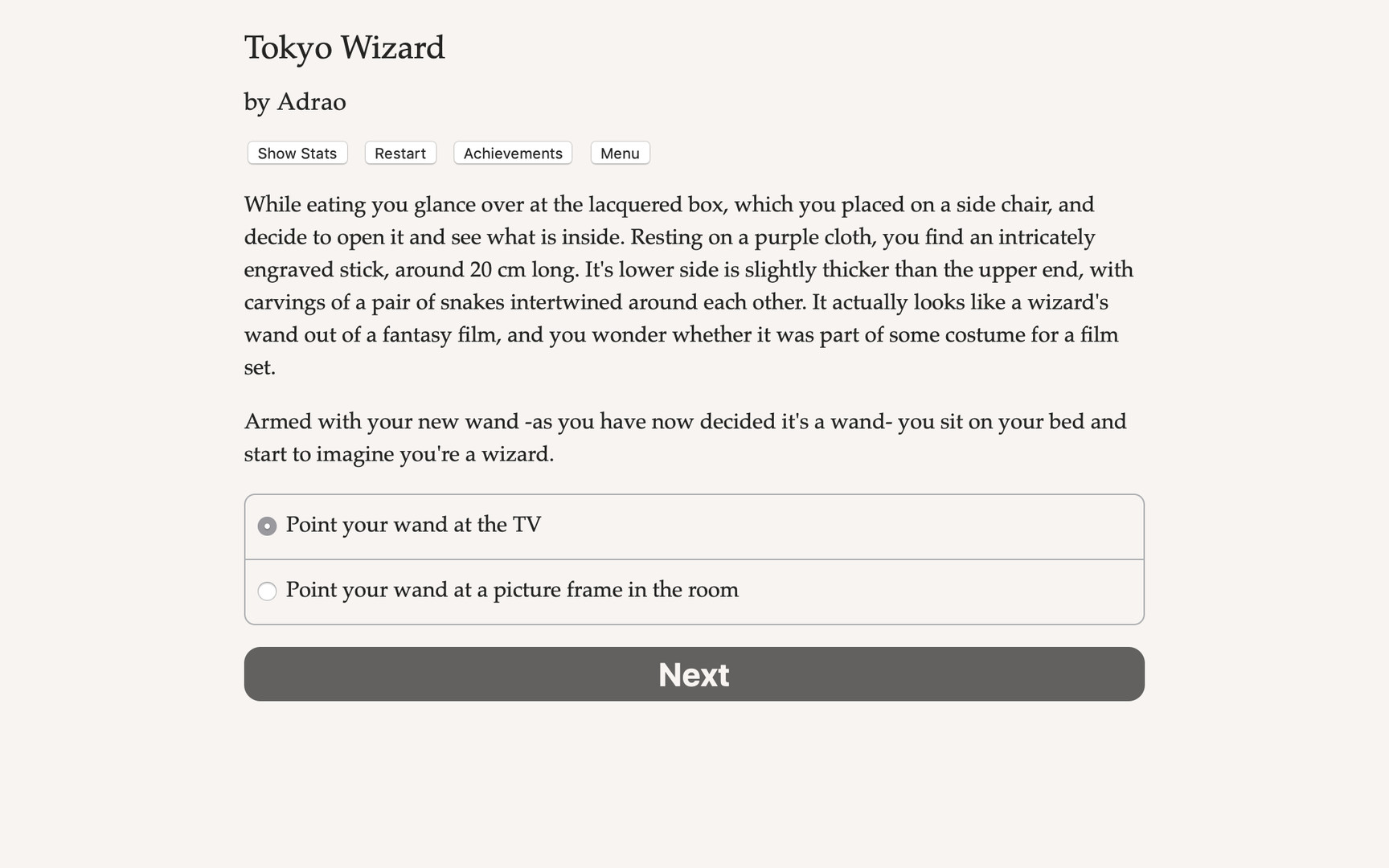Check stats via Show Stats
The width and height of the screenshot is (1389, 868).
tap(297, 153)
